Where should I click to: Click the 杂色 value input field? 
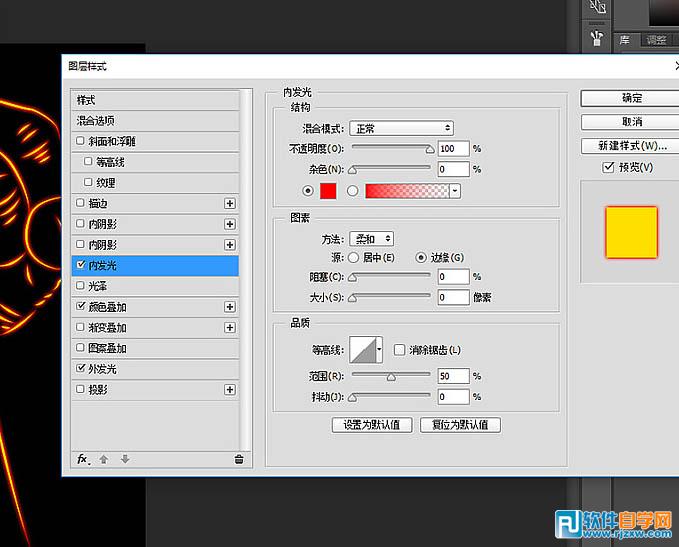(x=453, y=169)
